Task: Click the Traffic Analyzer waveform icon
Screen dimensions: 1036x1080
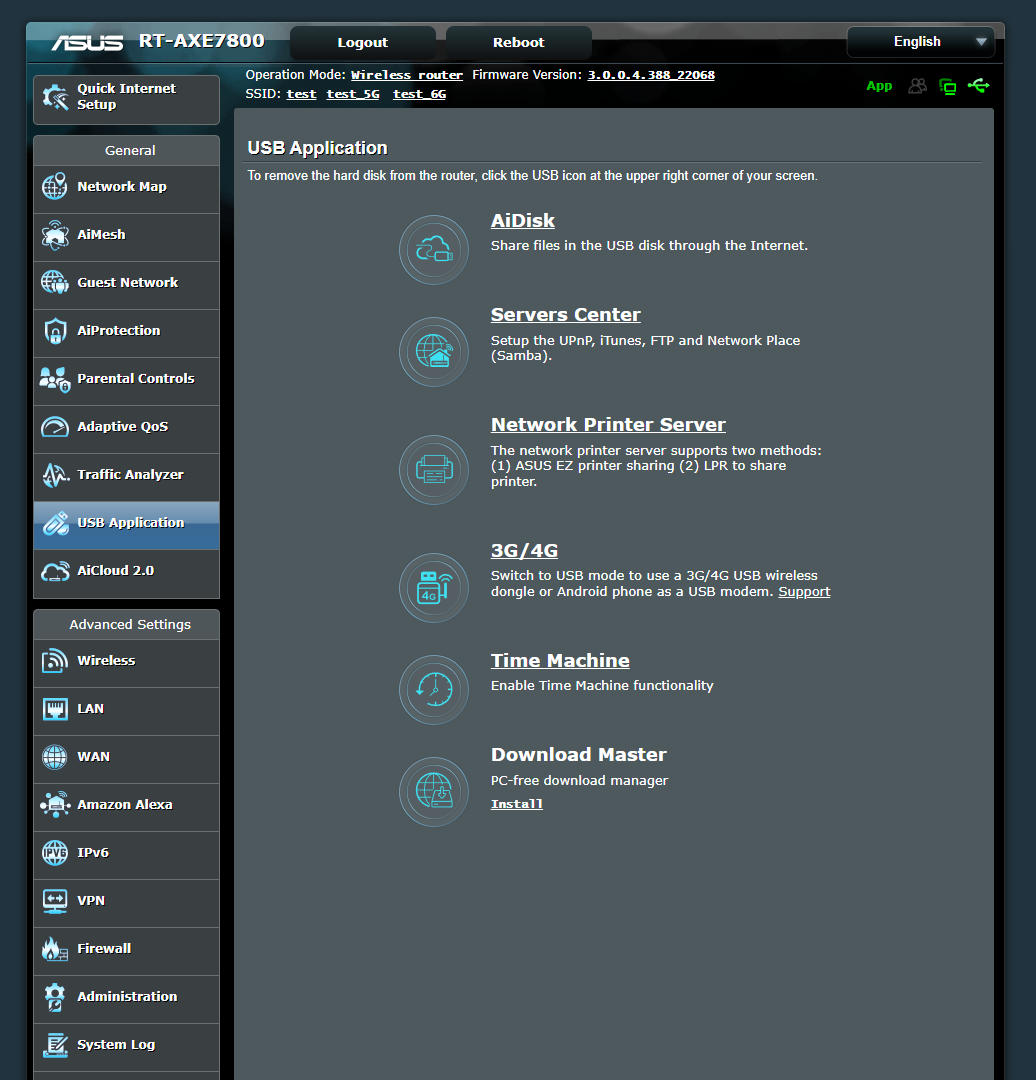Action: pos(55,475)
